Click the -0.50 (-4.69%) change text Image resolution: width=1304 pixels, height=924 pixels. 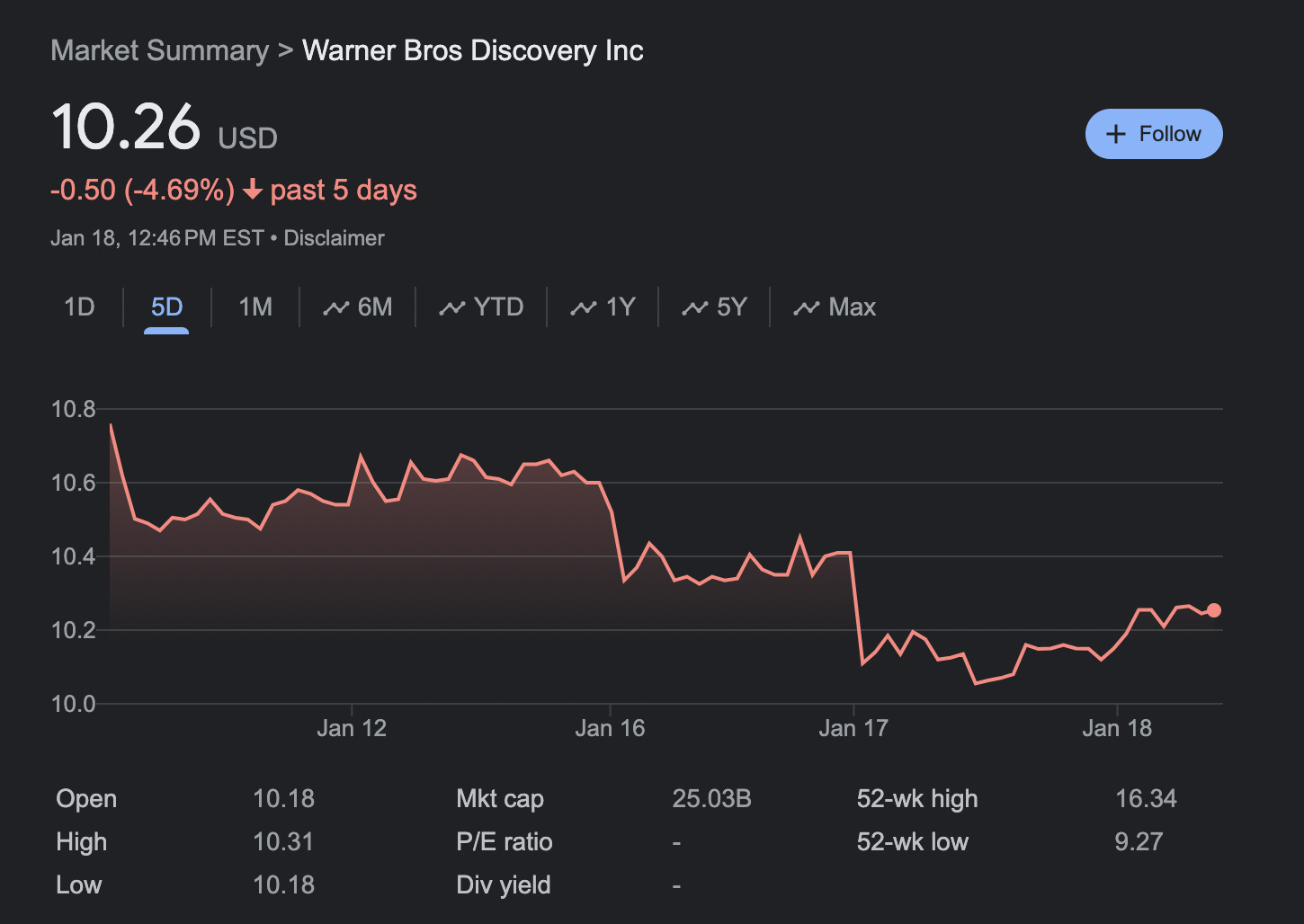[x=142, y=191]
